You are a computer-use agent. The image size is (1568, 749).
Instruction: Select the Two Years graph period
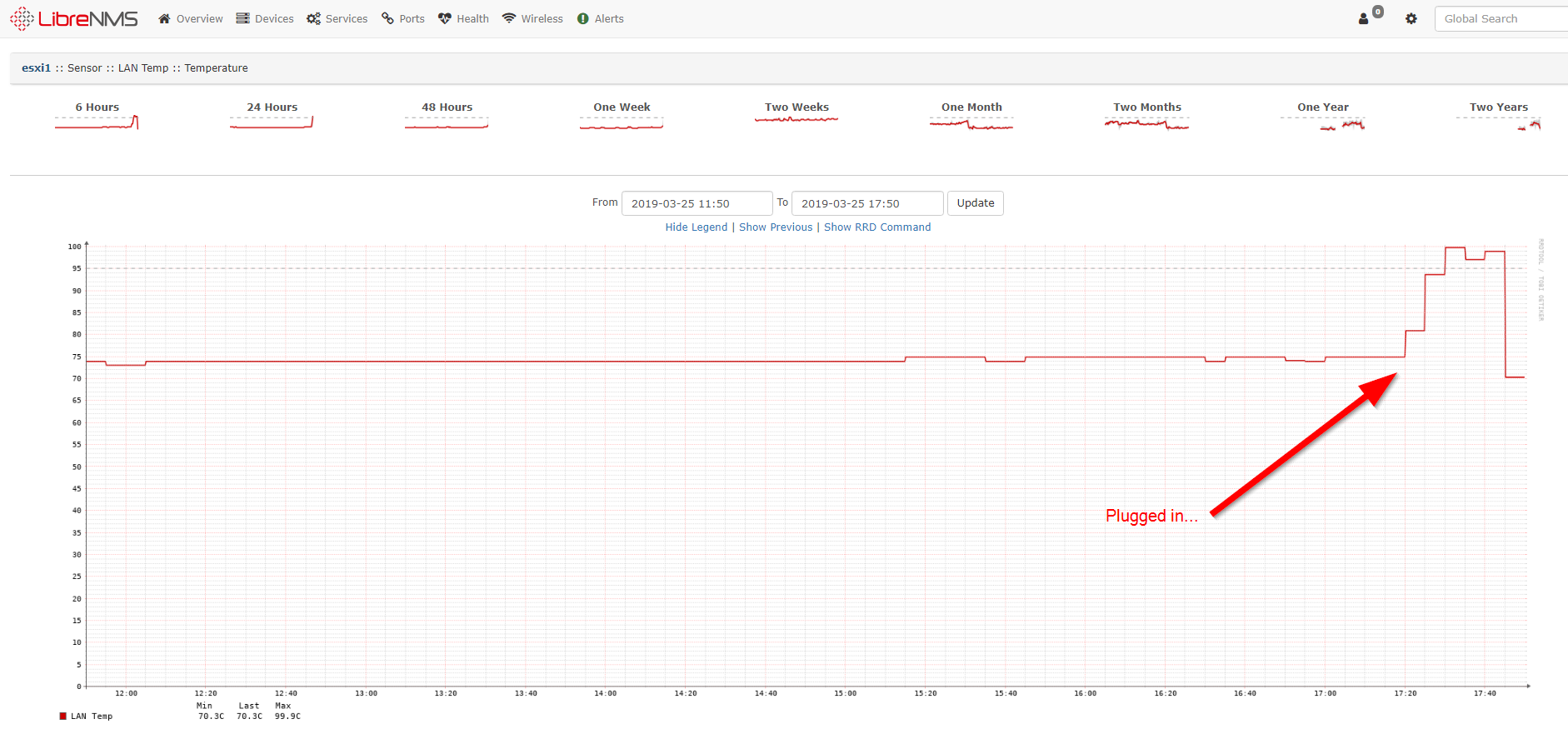pyautogui.click(x=1499, y=107)
